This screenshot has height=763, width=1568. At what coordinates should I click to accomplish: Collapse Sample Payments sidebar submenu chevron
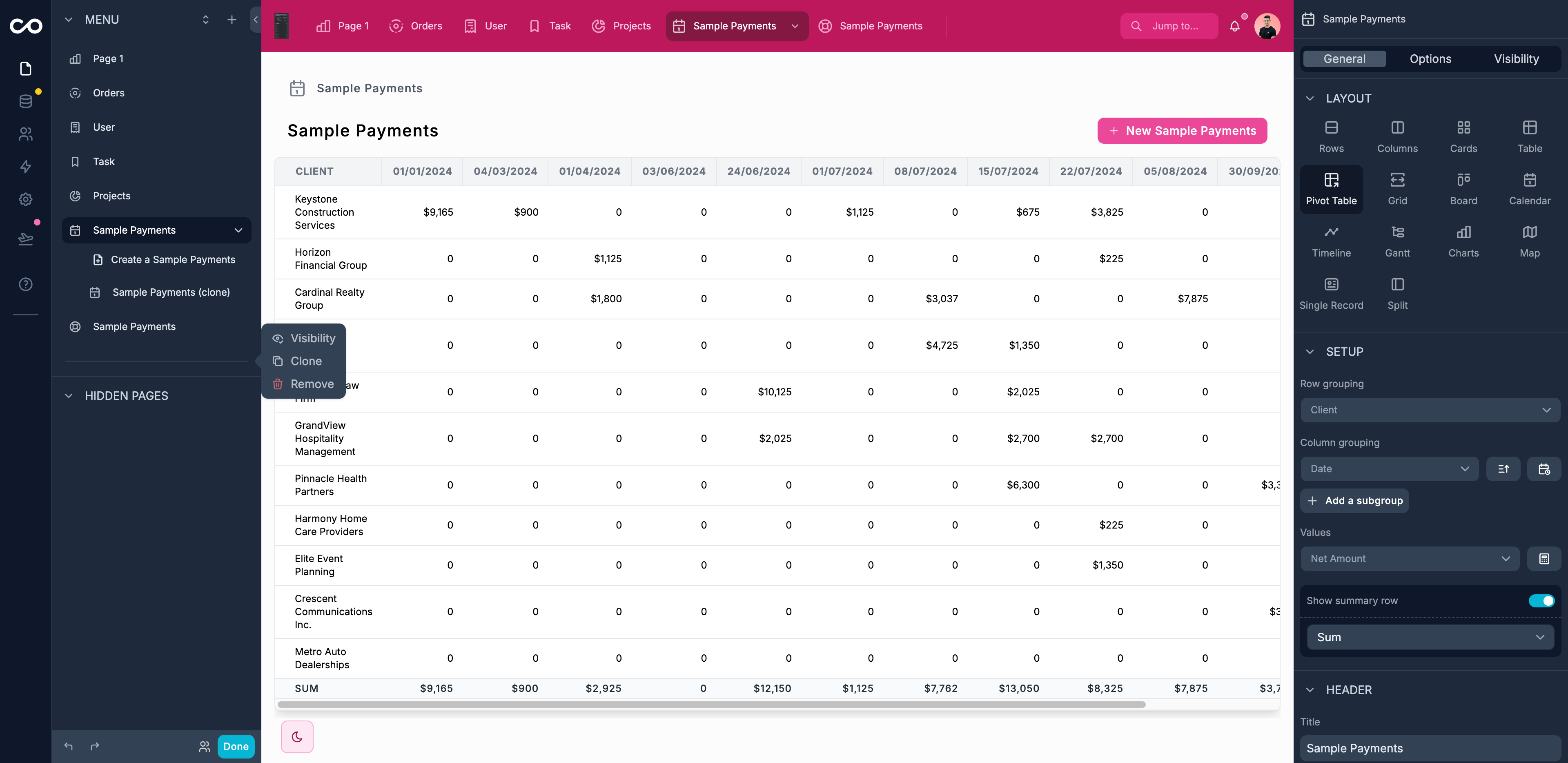[x=238, y=230]
